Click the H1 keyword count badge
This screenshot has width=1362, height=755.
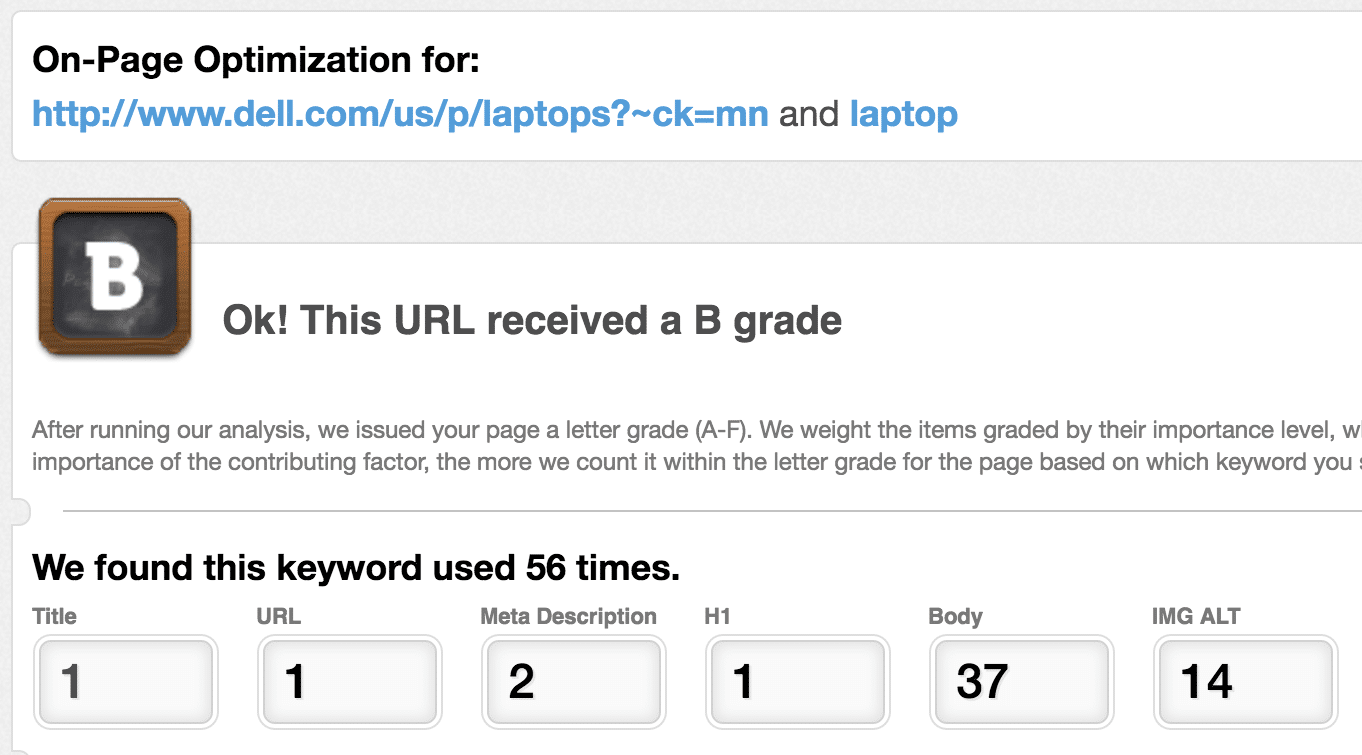(x=796, y=681)
